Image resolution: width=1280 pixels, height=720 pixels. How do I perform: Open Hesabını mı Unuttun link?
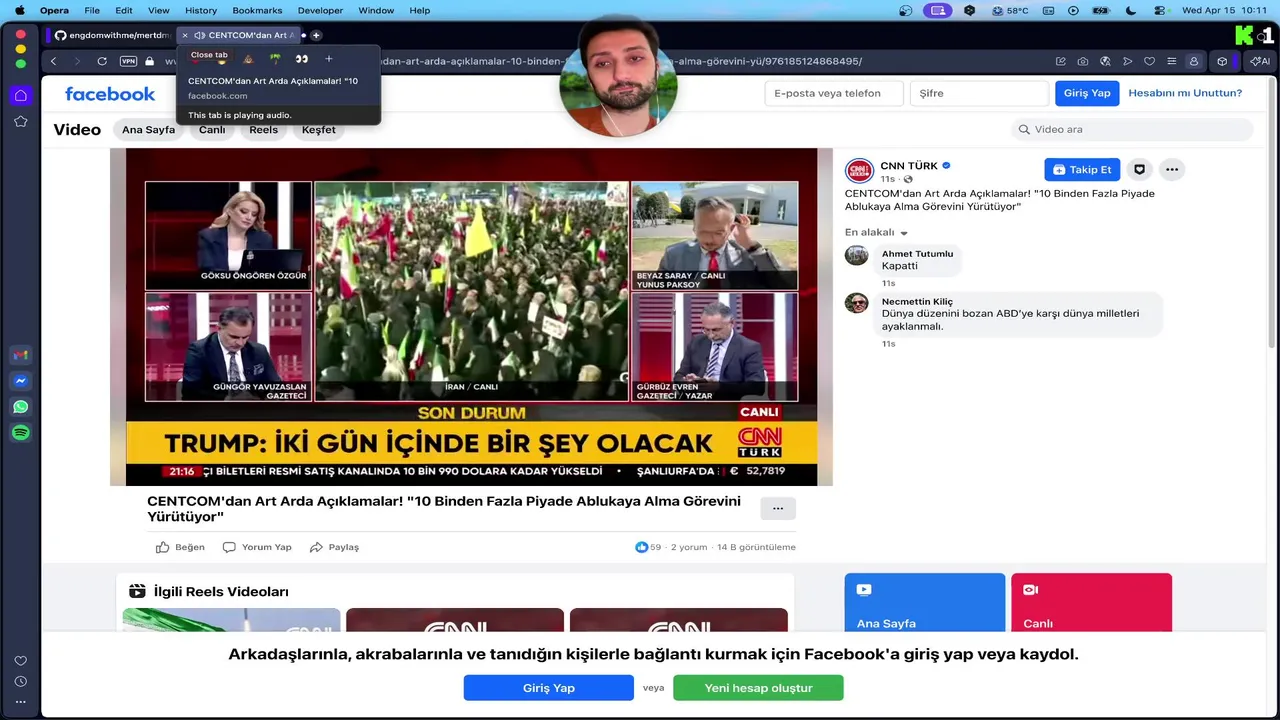pos(1185,93)
